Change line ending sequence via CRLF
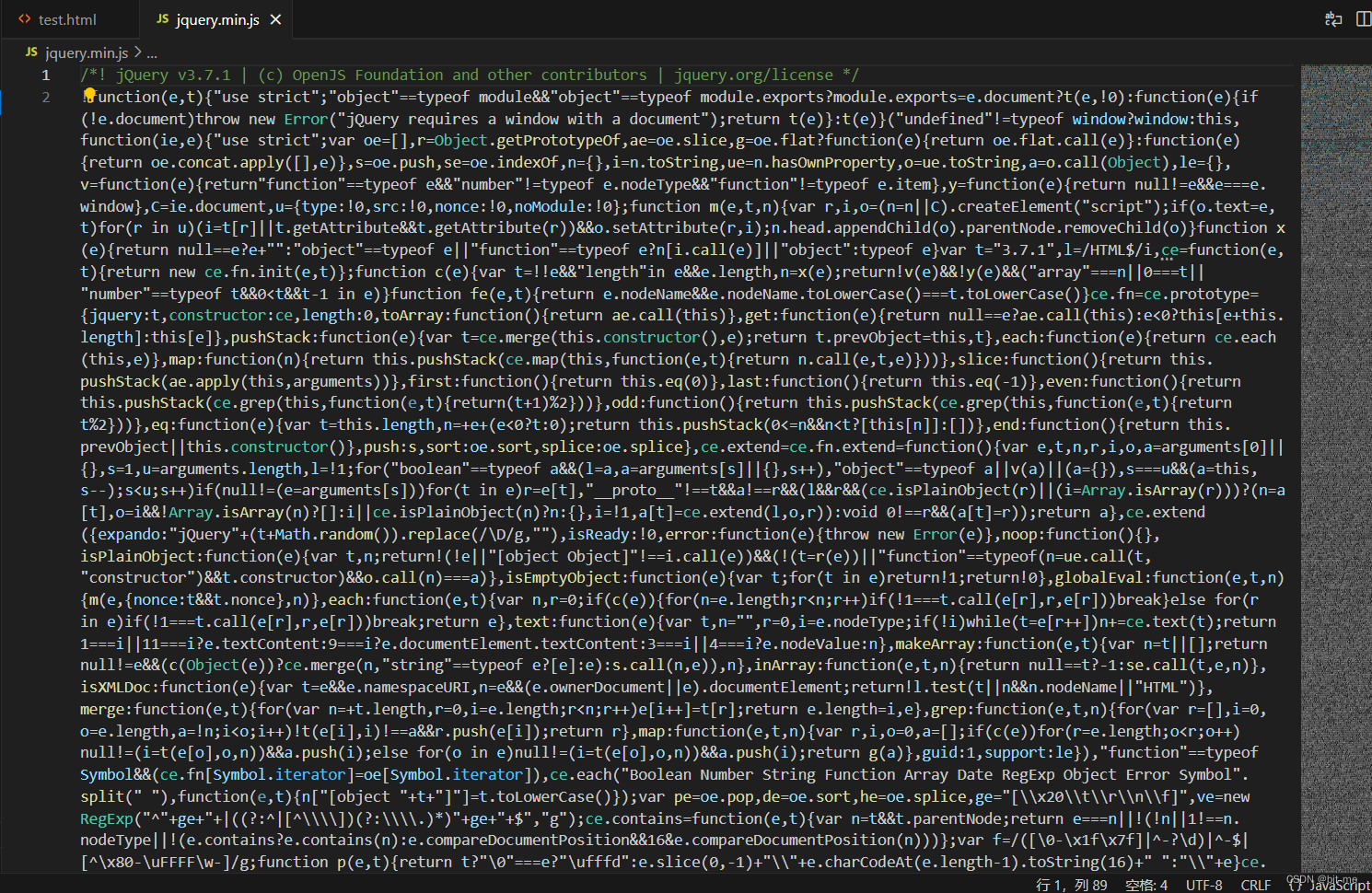1372x893 pixels. pos(1256,885)
